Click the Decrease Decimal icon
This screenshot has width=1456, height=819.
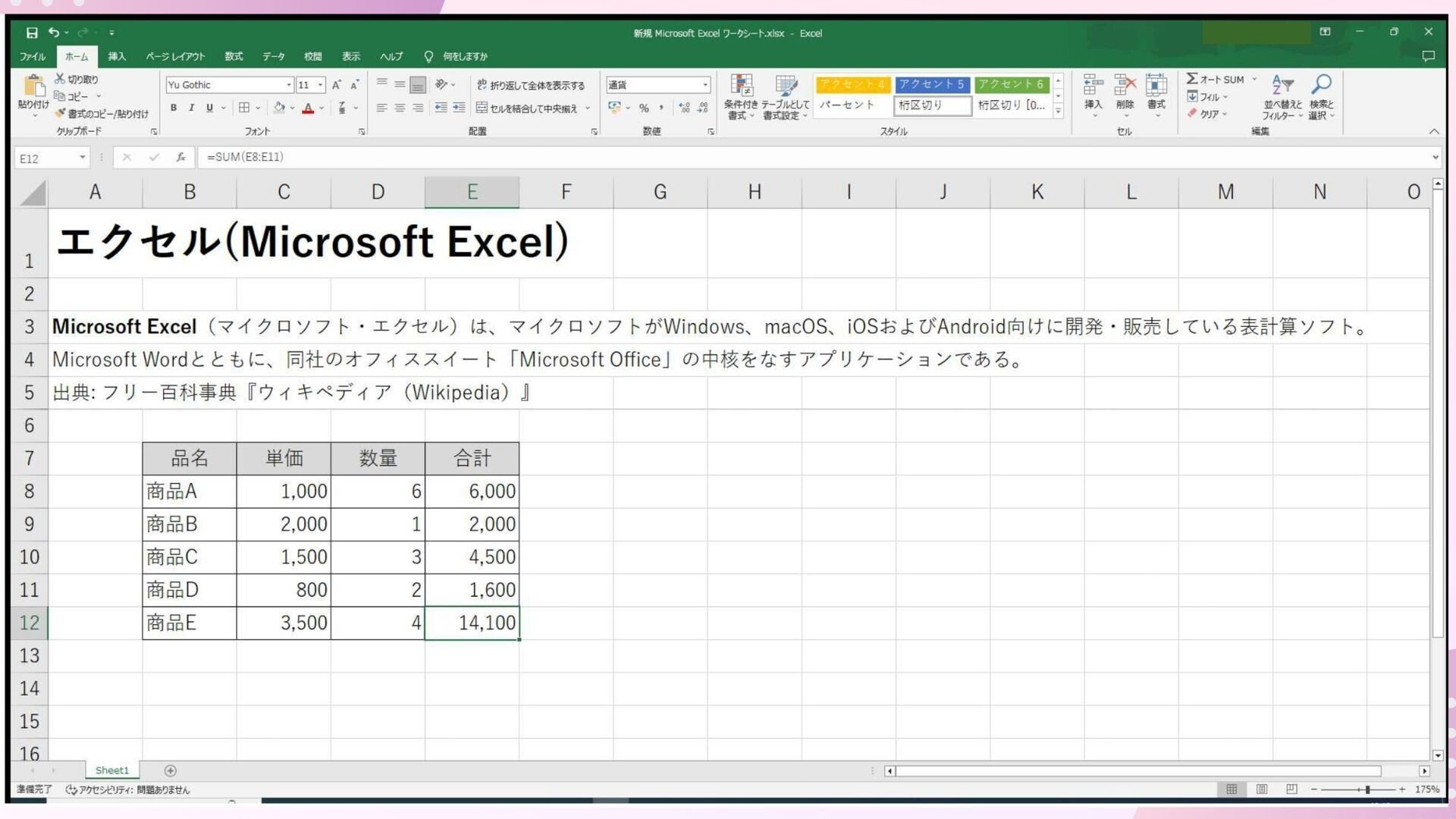[703, 108]
